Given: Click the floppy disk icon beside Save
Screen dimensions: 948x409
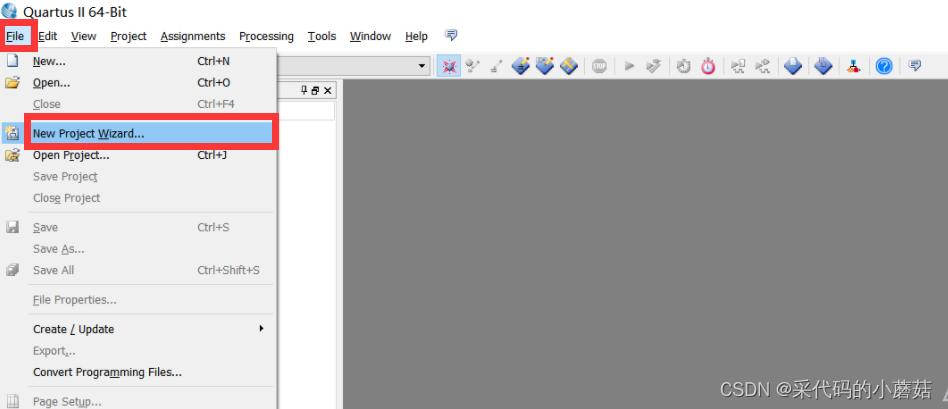Looking at the screenshot, I should [13, 227].
